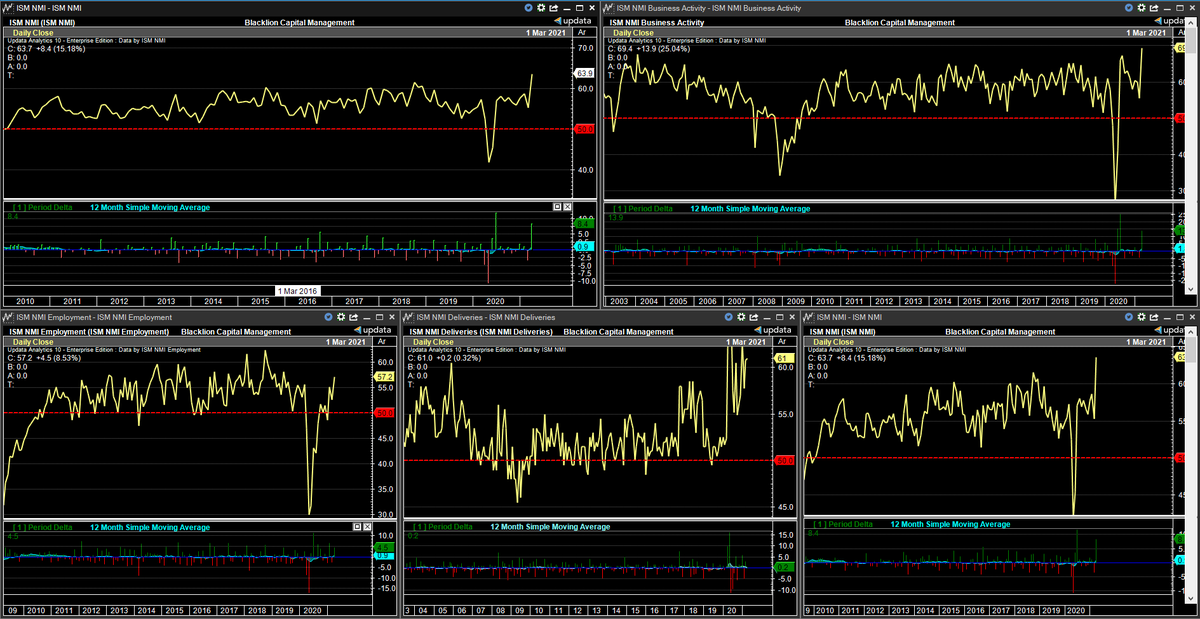Click 57.2 price tag on Employment chart axis

click(384, 376)
